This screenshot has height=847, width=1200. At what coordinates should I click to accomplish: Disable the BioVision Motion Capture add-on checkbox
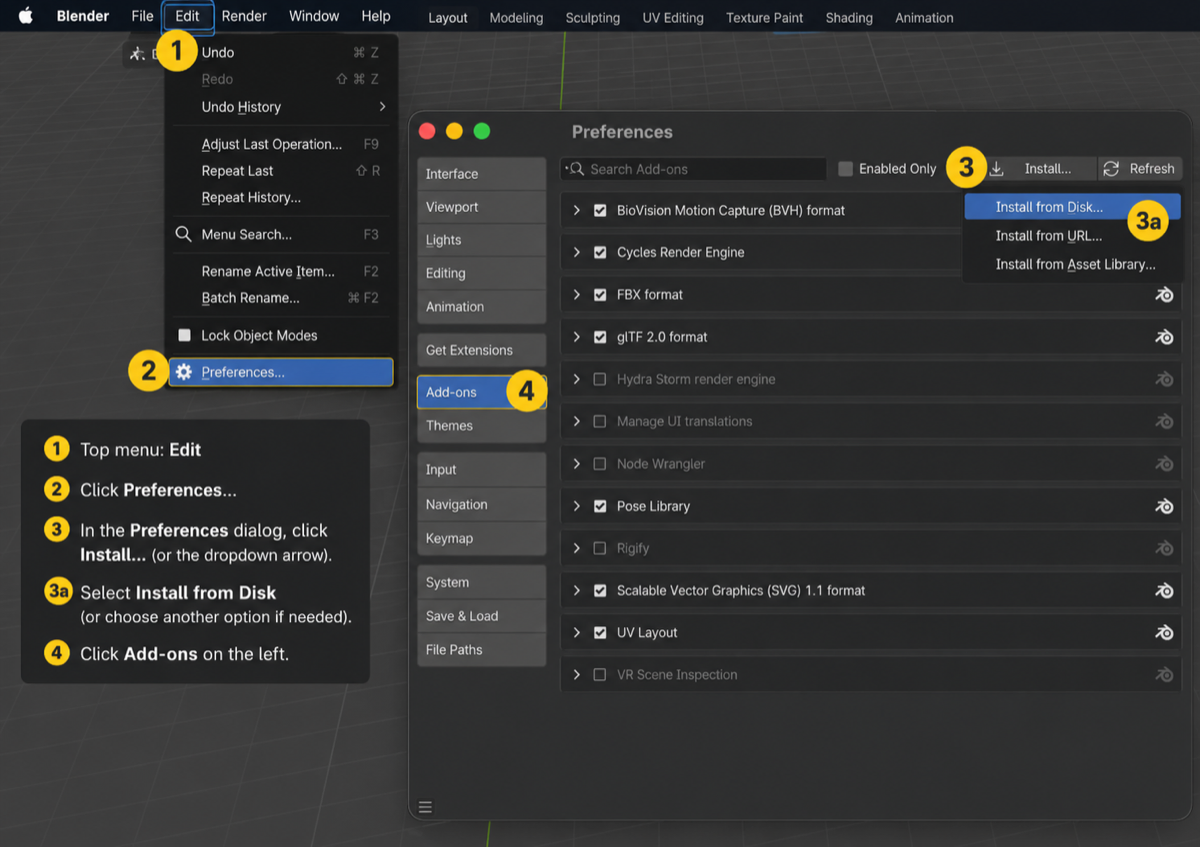point(600,210)
